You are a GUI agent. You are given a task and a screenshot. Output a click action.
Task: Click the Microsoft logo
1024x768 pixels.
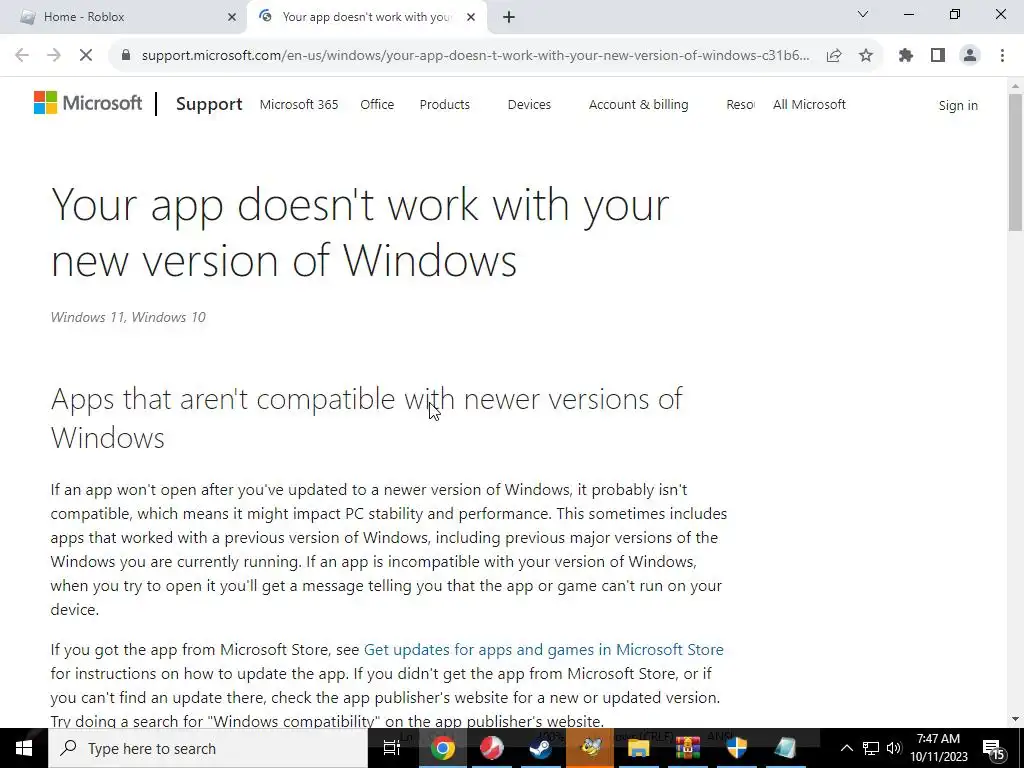point(88,103)
